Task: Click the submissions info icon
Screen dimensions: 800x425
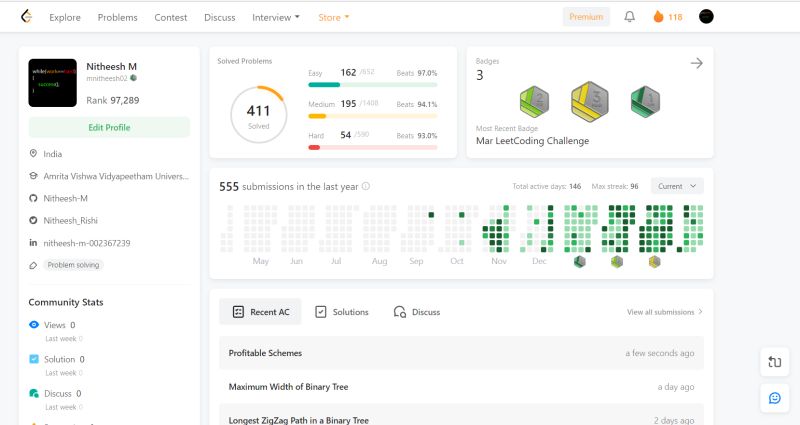Action: [x=366, y=186]
